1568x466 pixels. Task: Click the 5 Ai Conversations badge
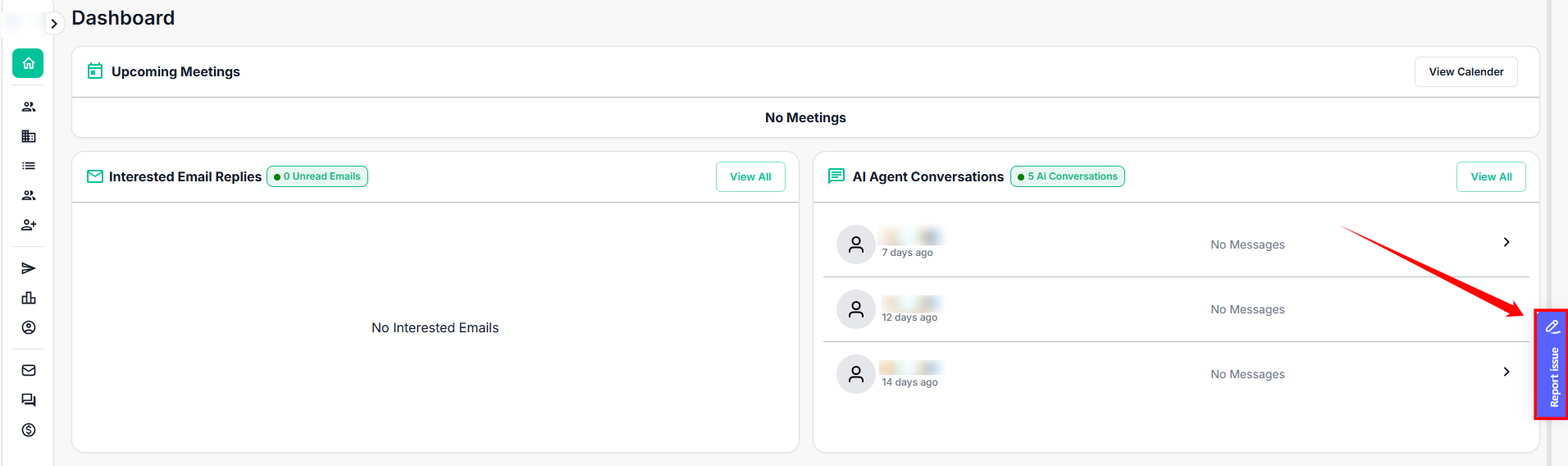pos(1067,176)
